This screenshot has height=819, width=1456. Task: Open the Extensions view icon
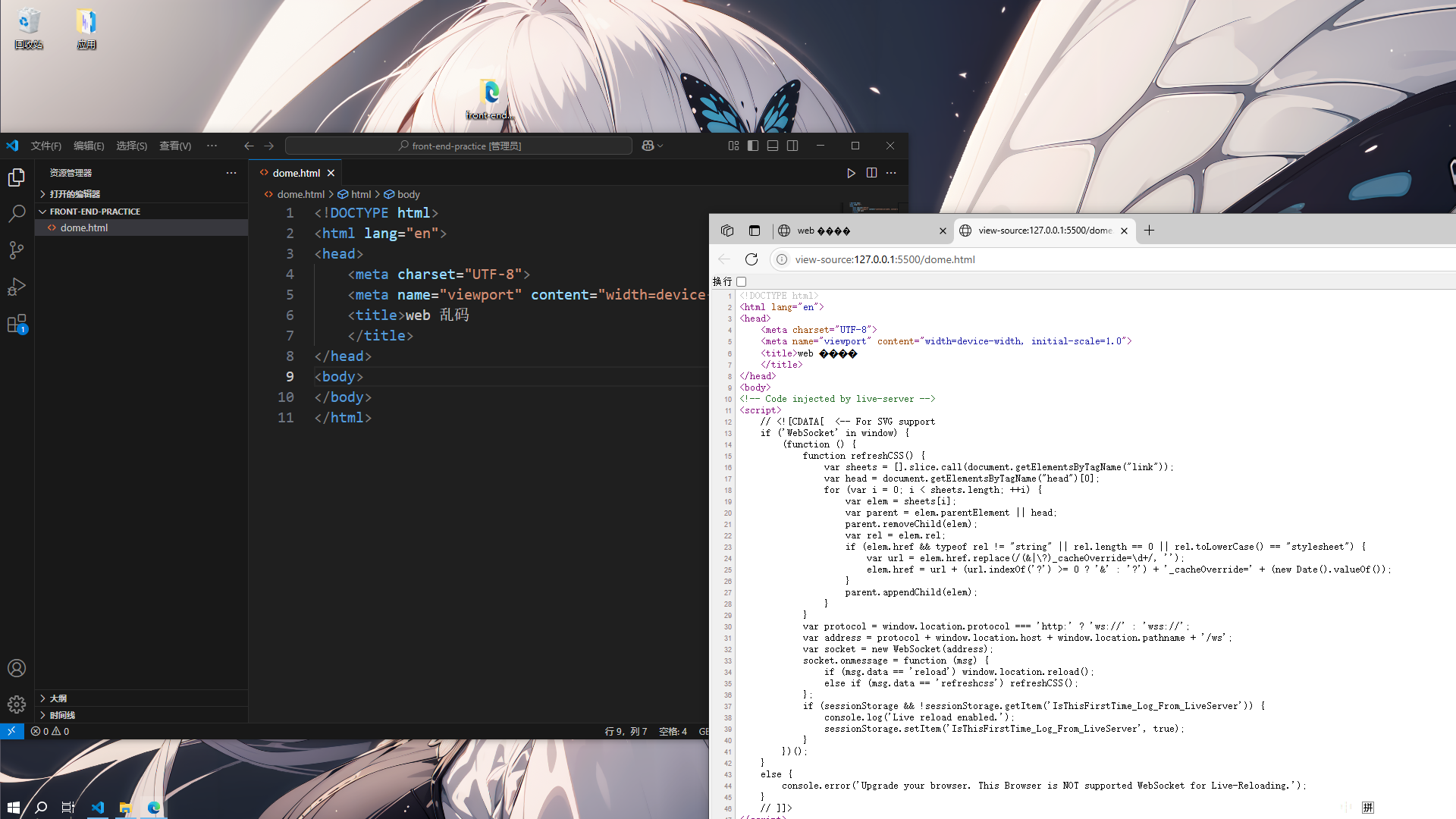pyautogui.click(x=17, y=324)
